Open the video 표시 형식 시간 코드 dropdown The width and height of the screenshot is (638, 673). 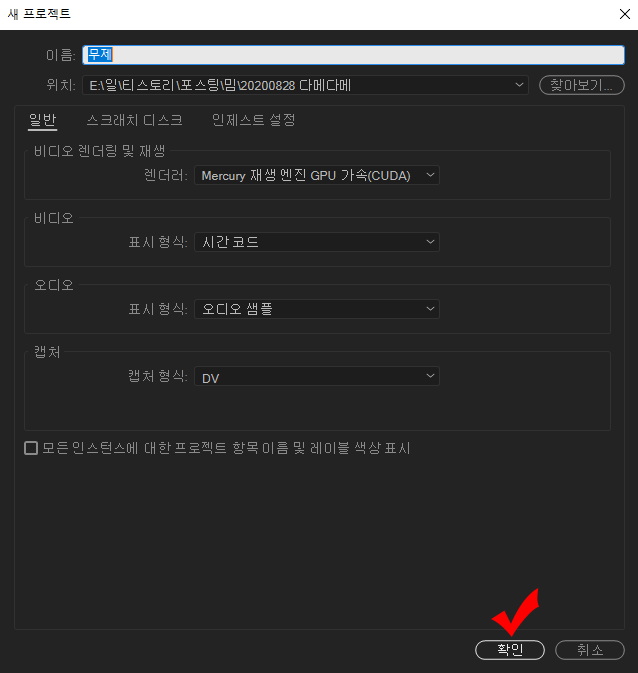click(x=317, y=242)
